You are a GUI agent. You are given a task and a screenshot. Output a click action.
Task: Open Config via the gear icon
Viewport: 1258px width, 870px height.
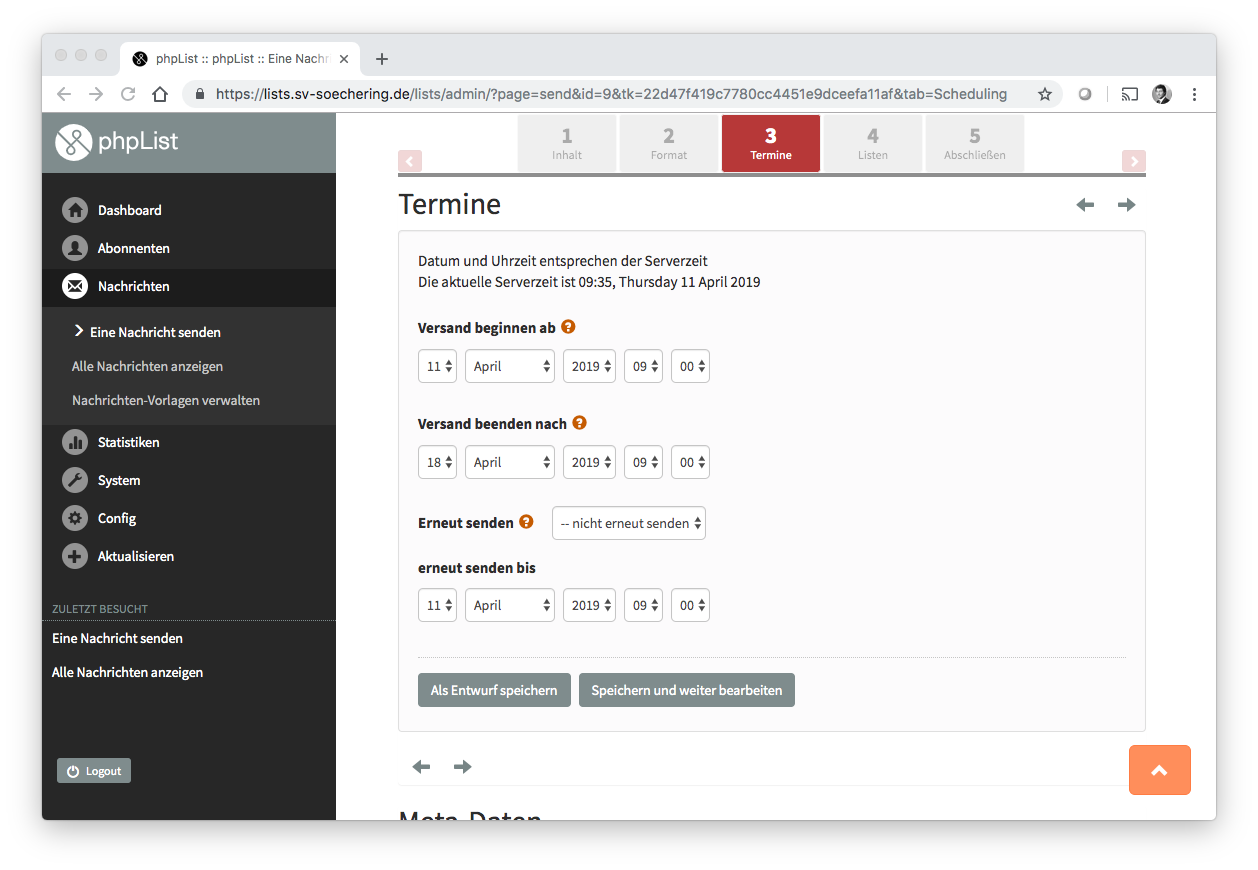[x=75, y=518]
